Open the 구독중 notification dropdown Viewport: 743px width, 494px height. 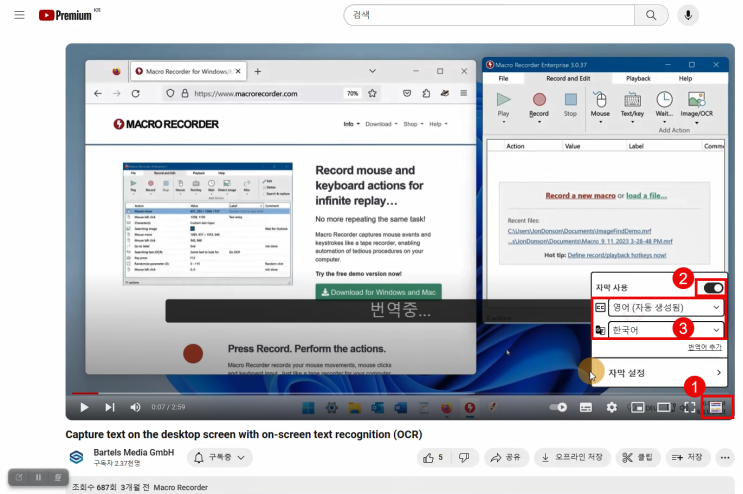pyautogui.click(x=220, y=458)
